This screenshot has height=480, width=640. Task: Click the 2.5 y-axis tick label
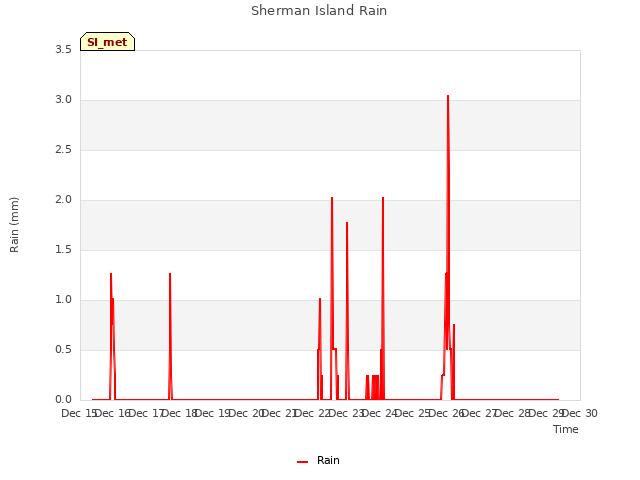(63, 150)
